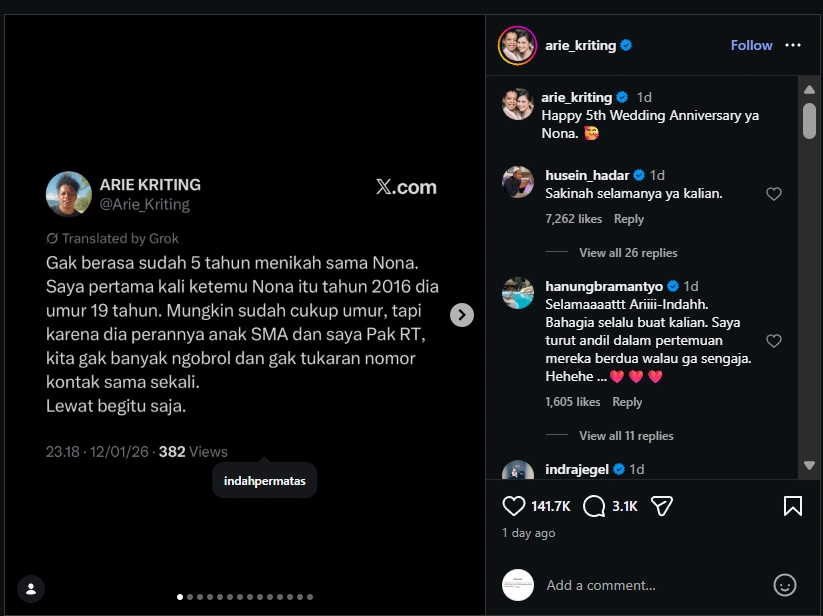Like husein_hadar's comment heart
The width and height of the screenshot is (823, 616).
(x=774, y=194)
